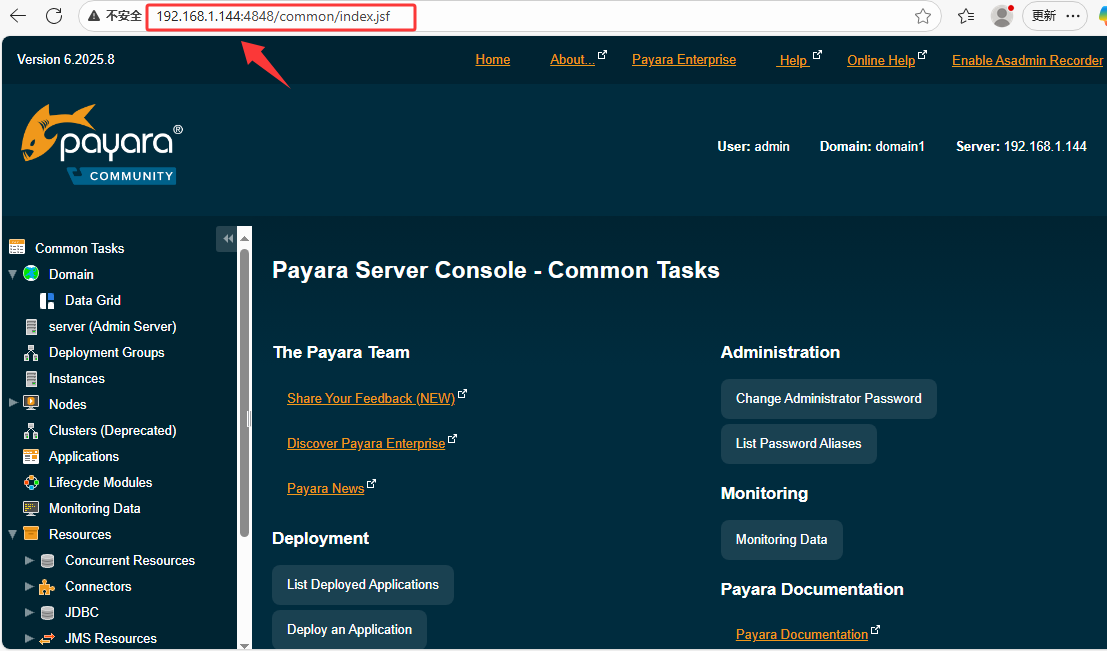Image resolution: width=1107 pixels, height=651 pixels.
Task: Collapse the sidebar with the double-arrow icon
Action: (227, 238)
